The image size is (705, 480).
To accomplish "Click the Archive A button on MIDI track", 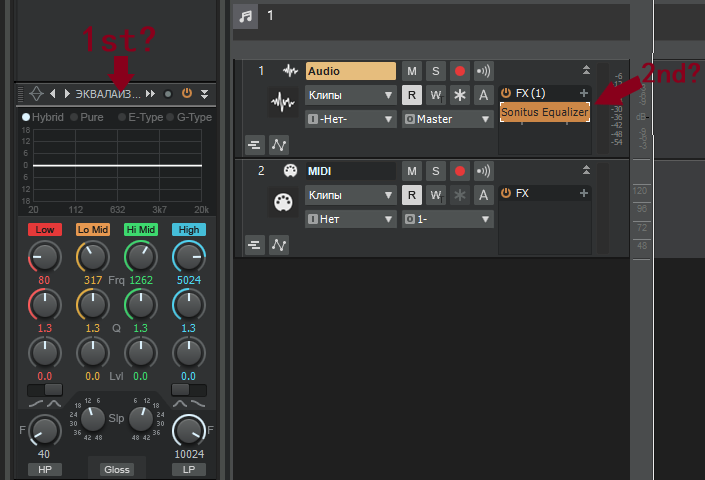I will coord(483,195).
